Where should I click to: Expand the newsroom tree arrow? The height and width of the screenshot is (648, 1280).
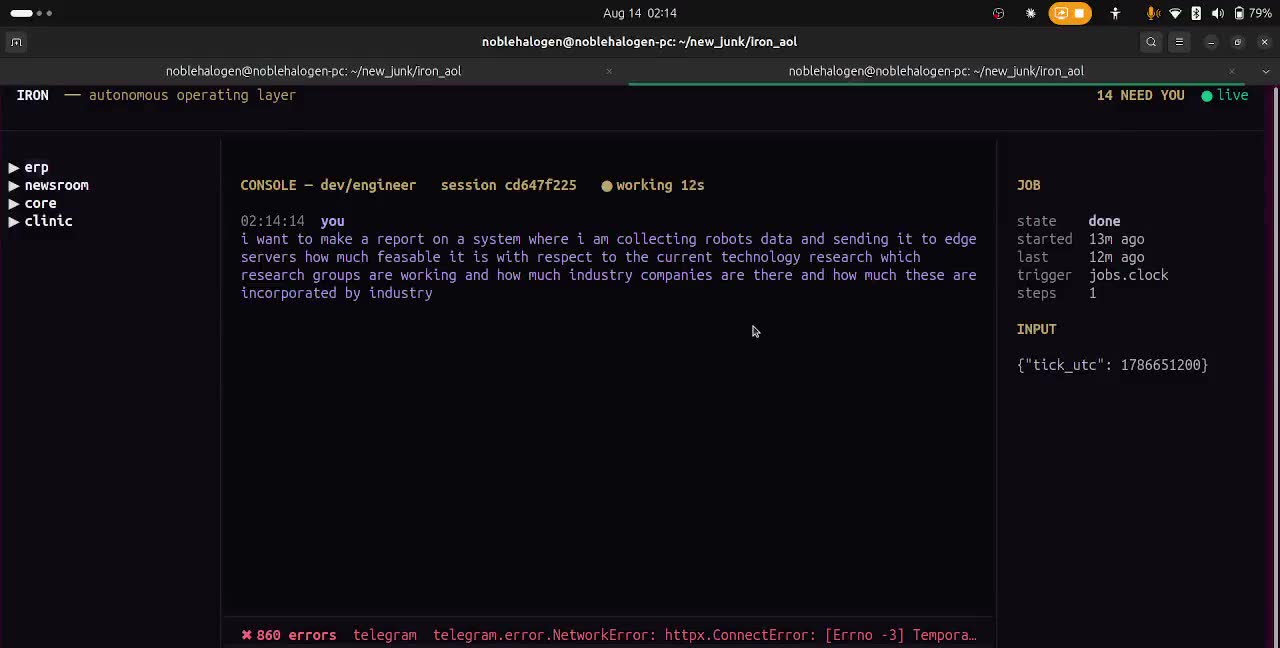[x=14, y=186]
